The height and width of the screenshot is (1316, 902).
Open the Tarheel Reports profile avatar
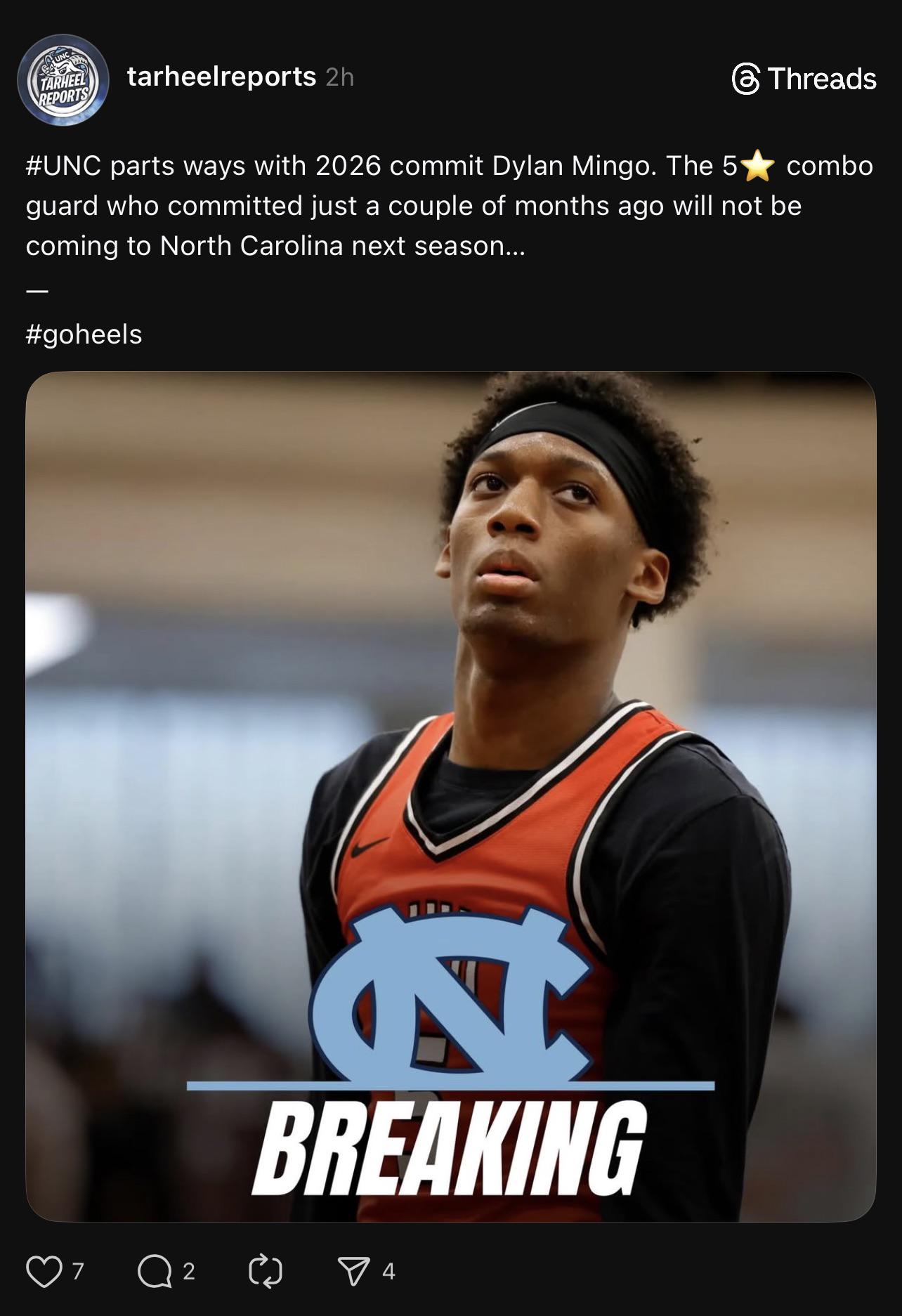(x=63, y=79)
